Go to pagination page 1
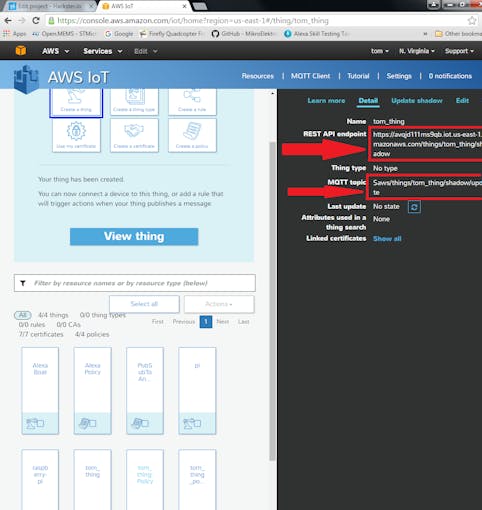The width and height of the screenshot is (482, 510). [206, 322]
